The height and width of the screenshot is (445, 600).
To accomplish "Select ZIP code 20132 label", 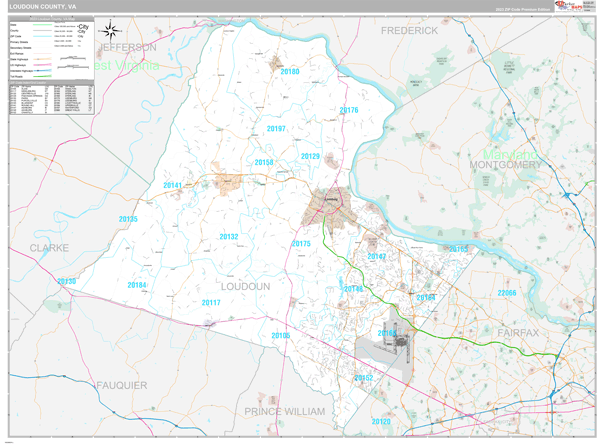I will tap(229, 237).
